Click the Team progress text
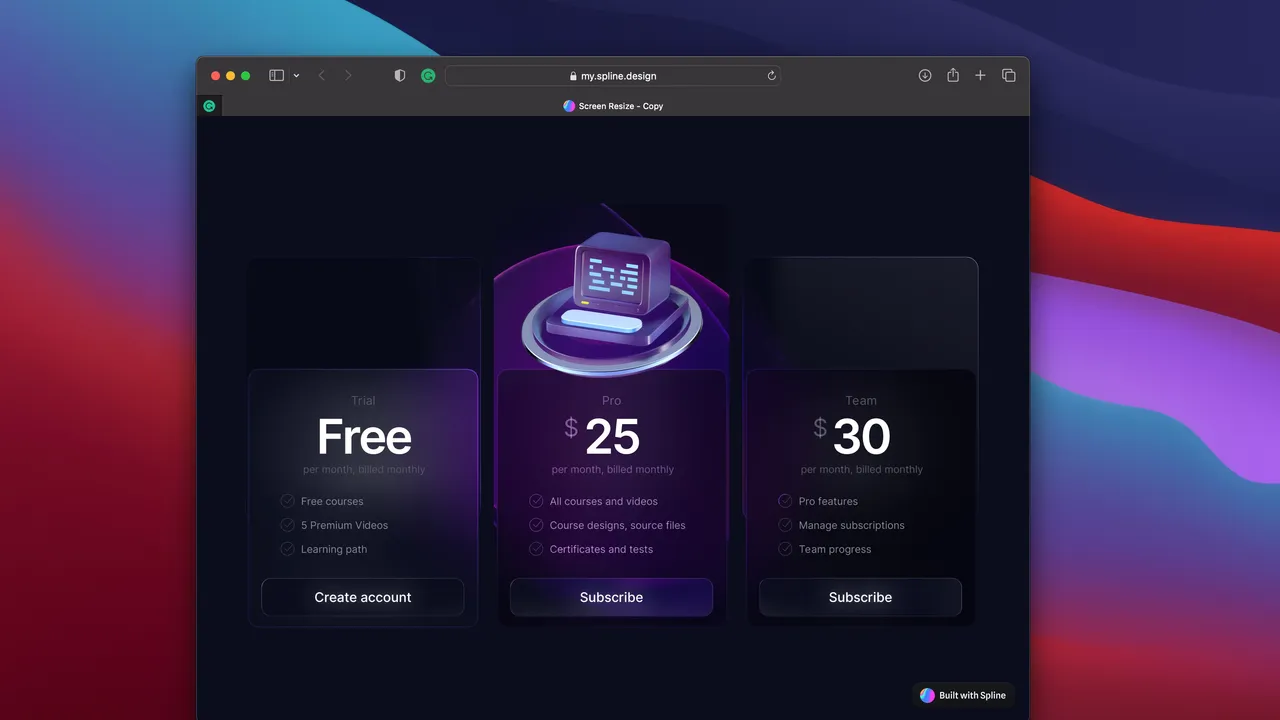 click(x=835, y=549)
